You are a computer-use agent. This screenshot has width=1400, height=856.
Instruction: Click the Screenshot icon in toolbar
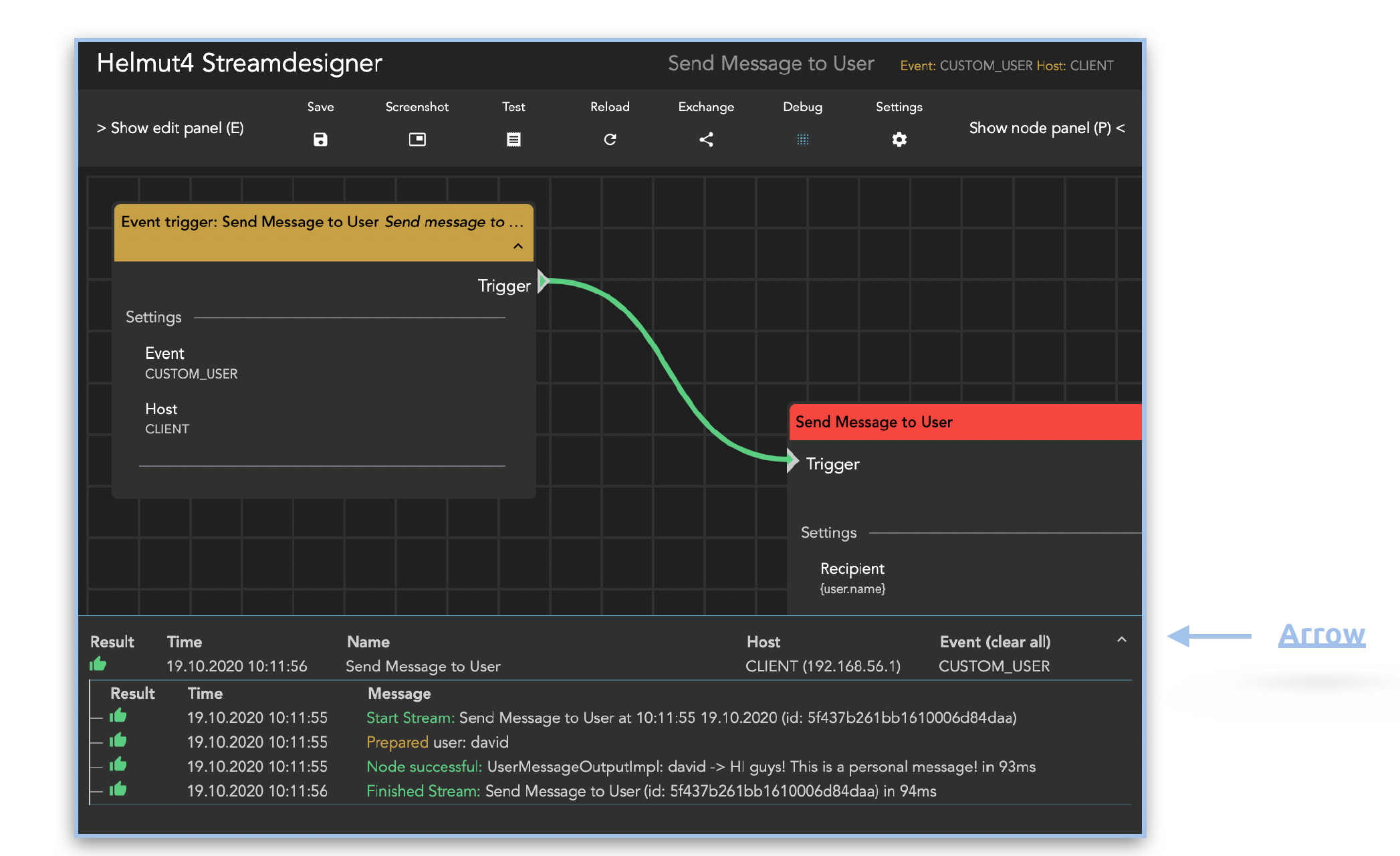pyautogui.click(x=417, y=139)
